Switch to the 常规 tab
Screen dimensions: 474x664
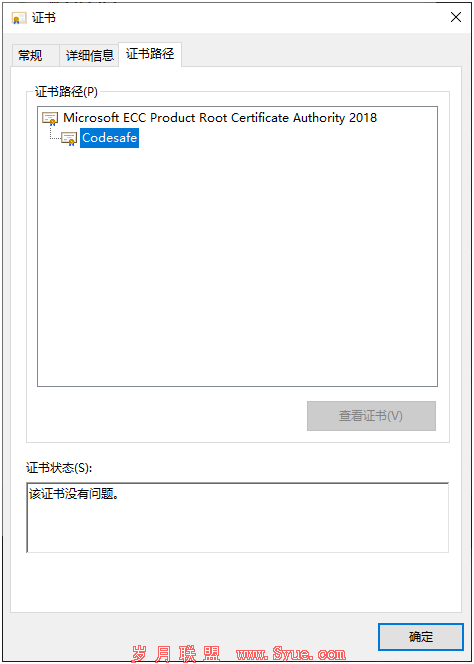[30, 55]
